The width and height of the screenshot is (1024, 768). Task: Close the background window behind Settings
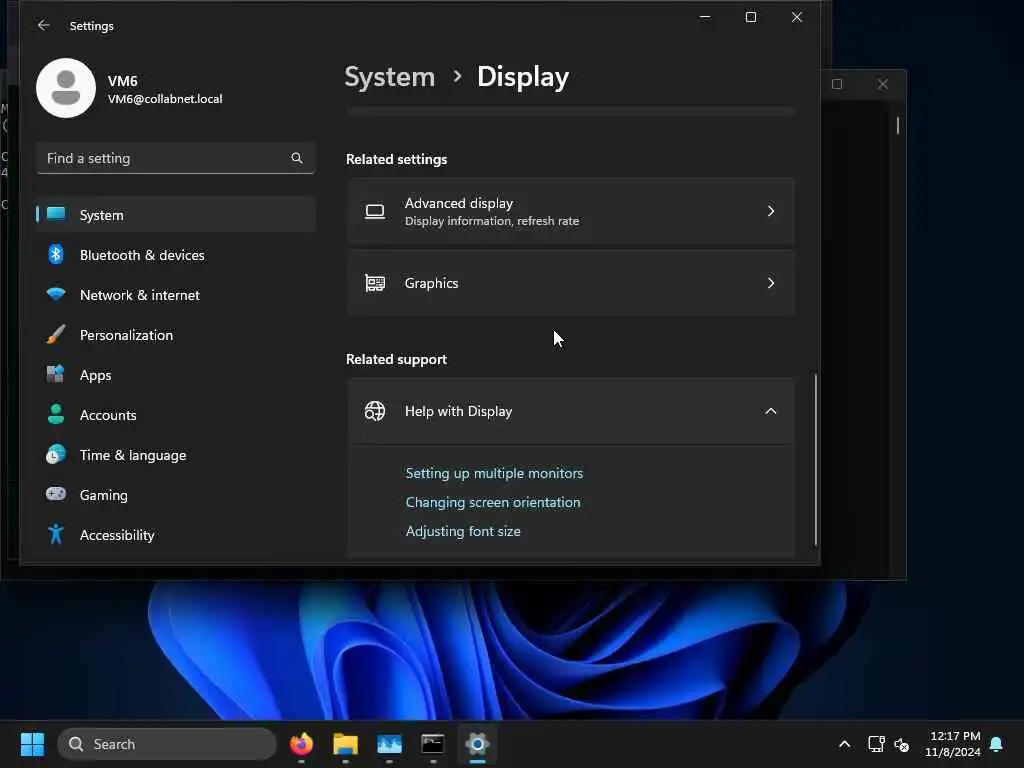pos(882,84)
